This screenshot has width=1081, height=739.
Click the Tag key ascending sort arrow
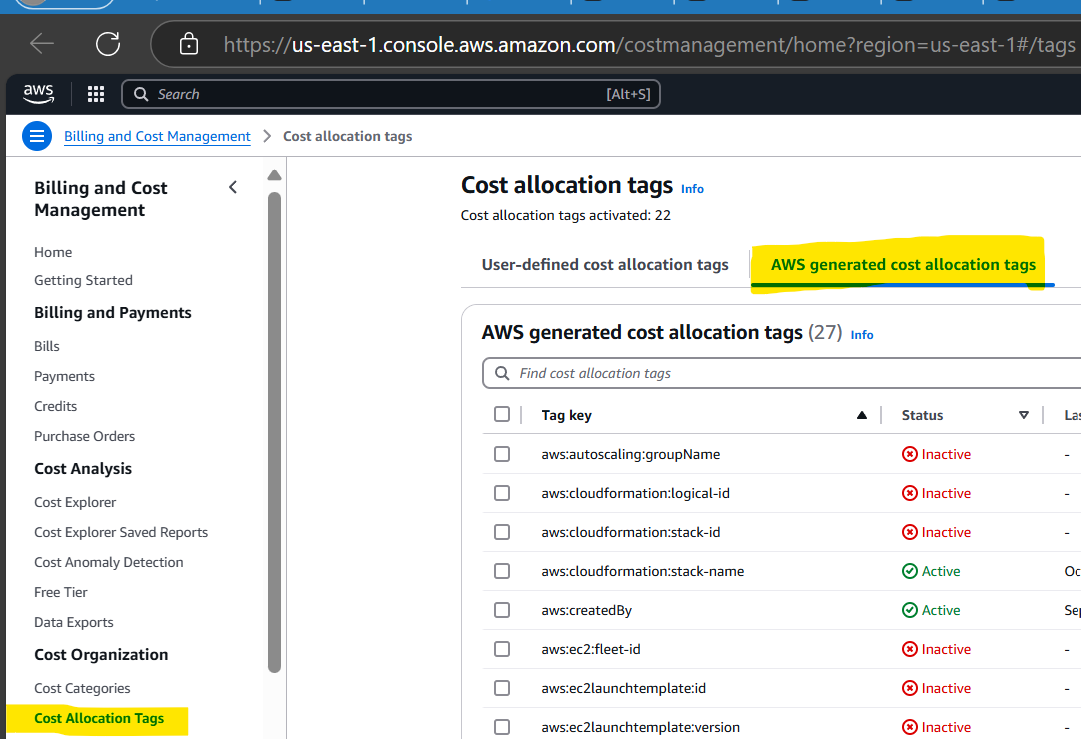[861, 415]
